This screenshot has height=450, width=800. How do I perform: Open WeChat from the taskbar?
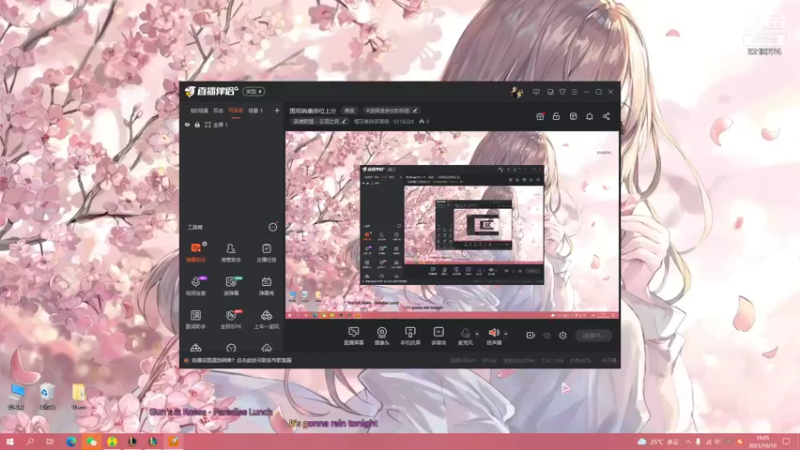point(91,441)
